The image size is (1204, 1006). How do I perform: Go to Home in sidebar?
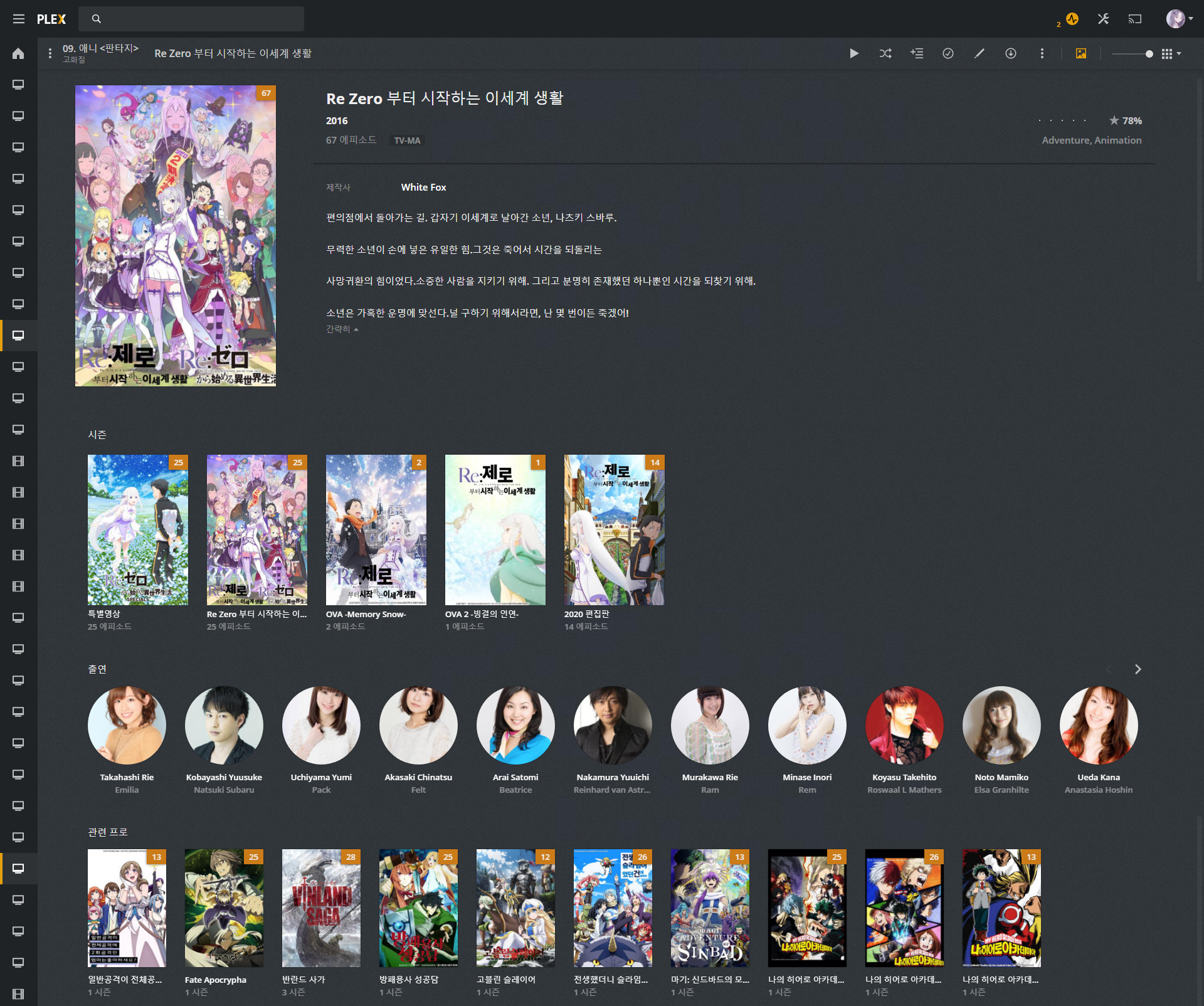18,53
